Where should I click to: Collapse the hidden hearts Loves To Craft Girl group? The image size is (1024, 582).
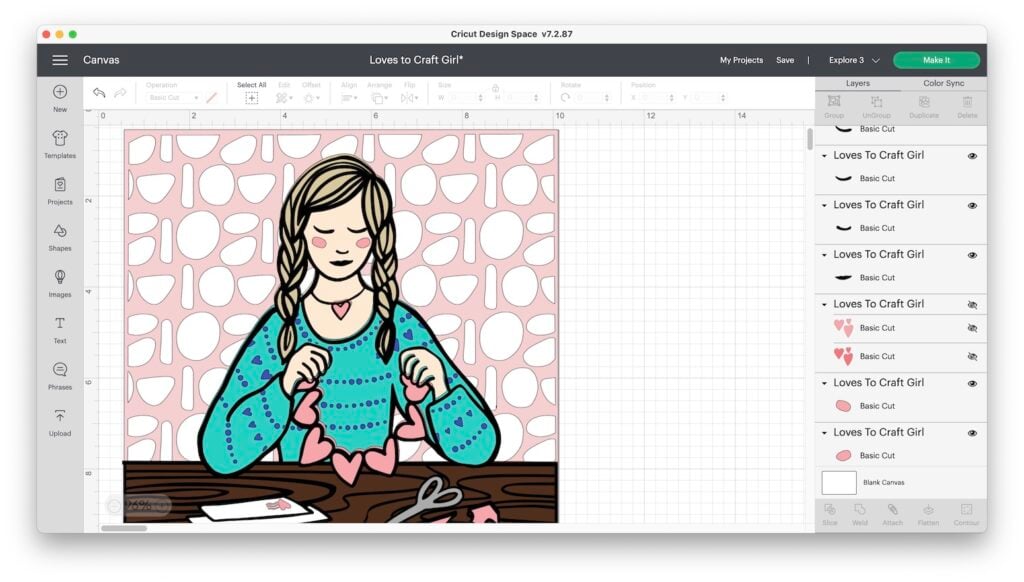point(824,304)
